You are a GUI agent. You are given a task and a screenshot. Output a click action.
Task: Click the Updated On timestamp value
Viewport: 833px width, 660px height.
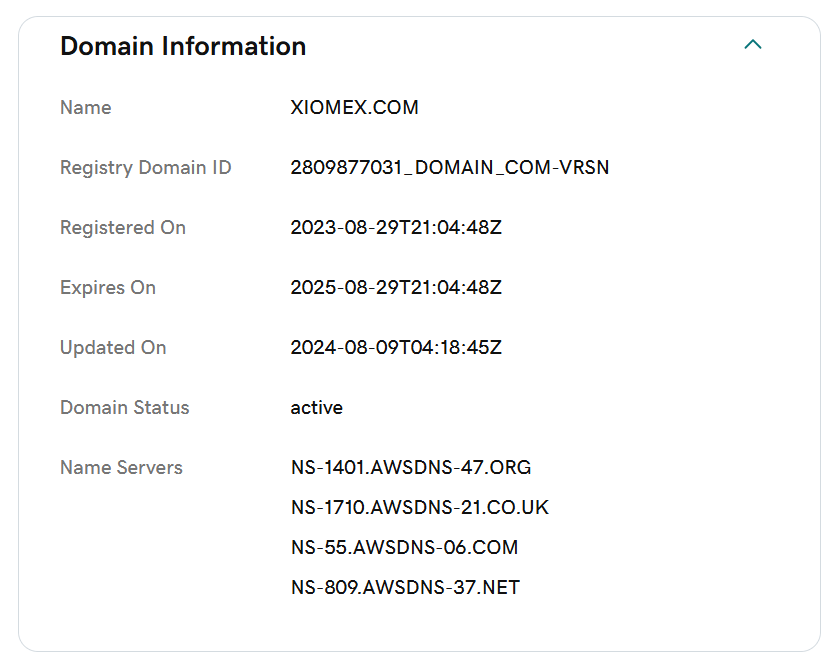pos(396,348)
